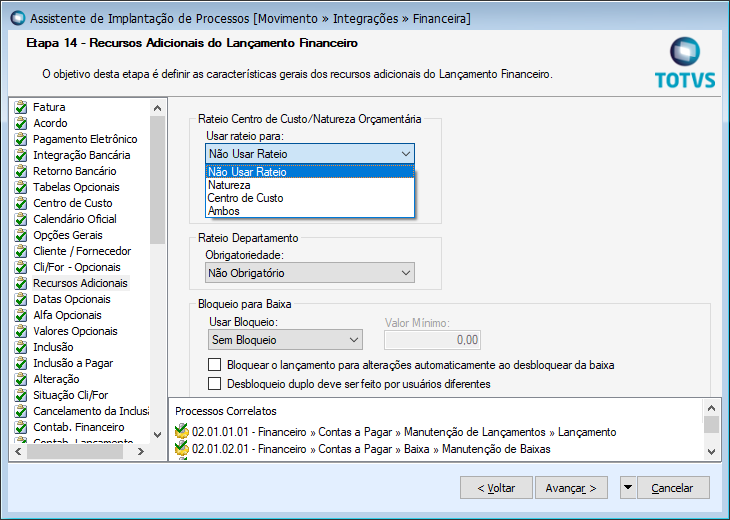
Task: Click left arrow of step list horizontal scrollbar
Action: click(x=18, y=451)
